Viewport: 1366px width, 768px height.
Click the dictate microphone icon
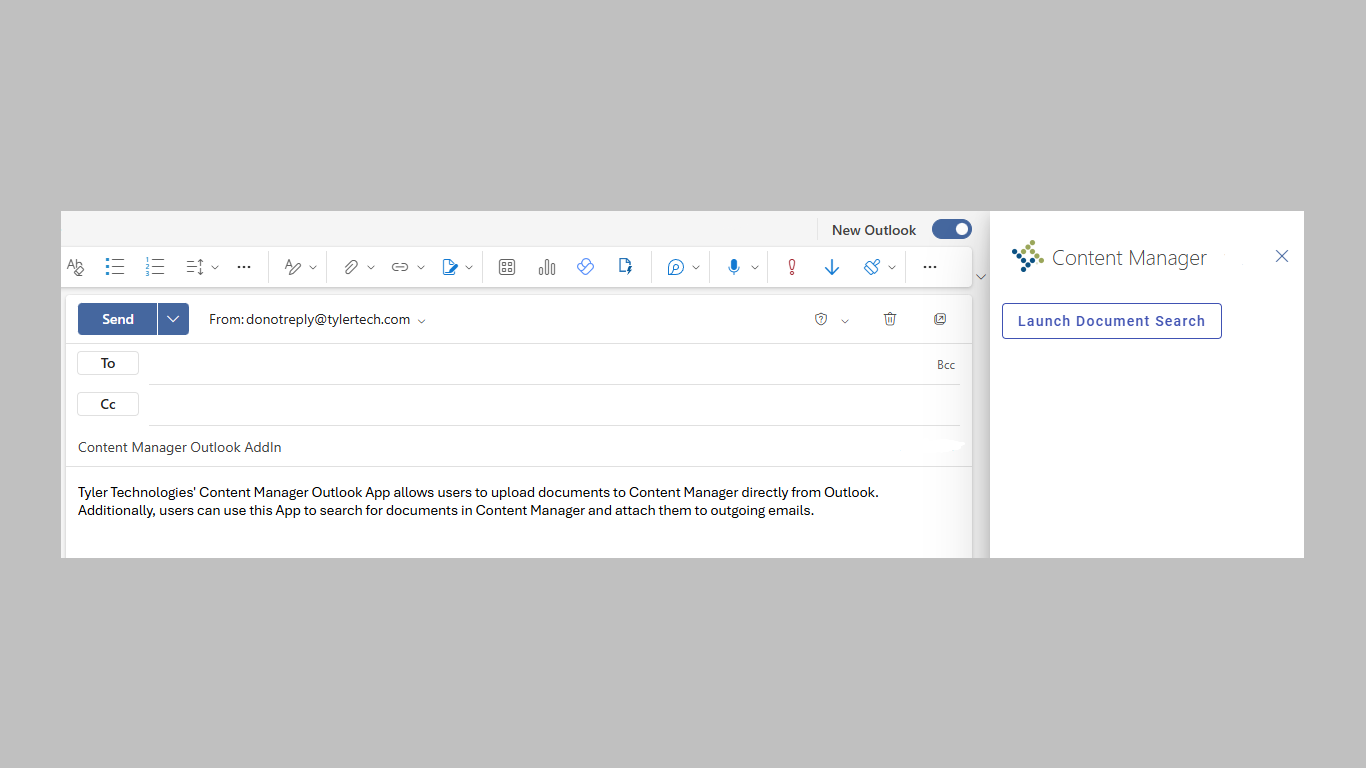(x=734, y=267)
